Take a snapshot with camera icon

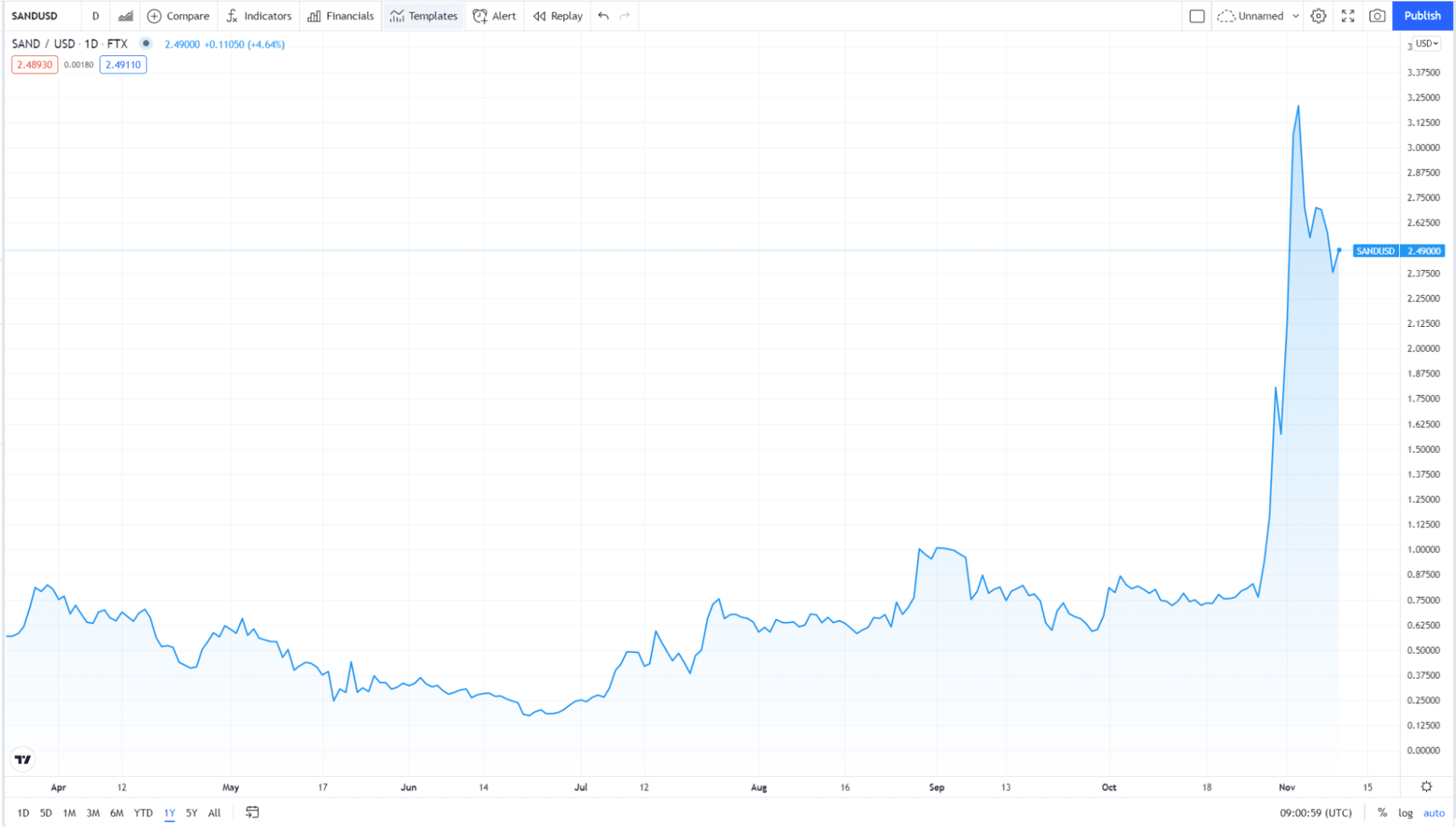(x=1377, y=16)
